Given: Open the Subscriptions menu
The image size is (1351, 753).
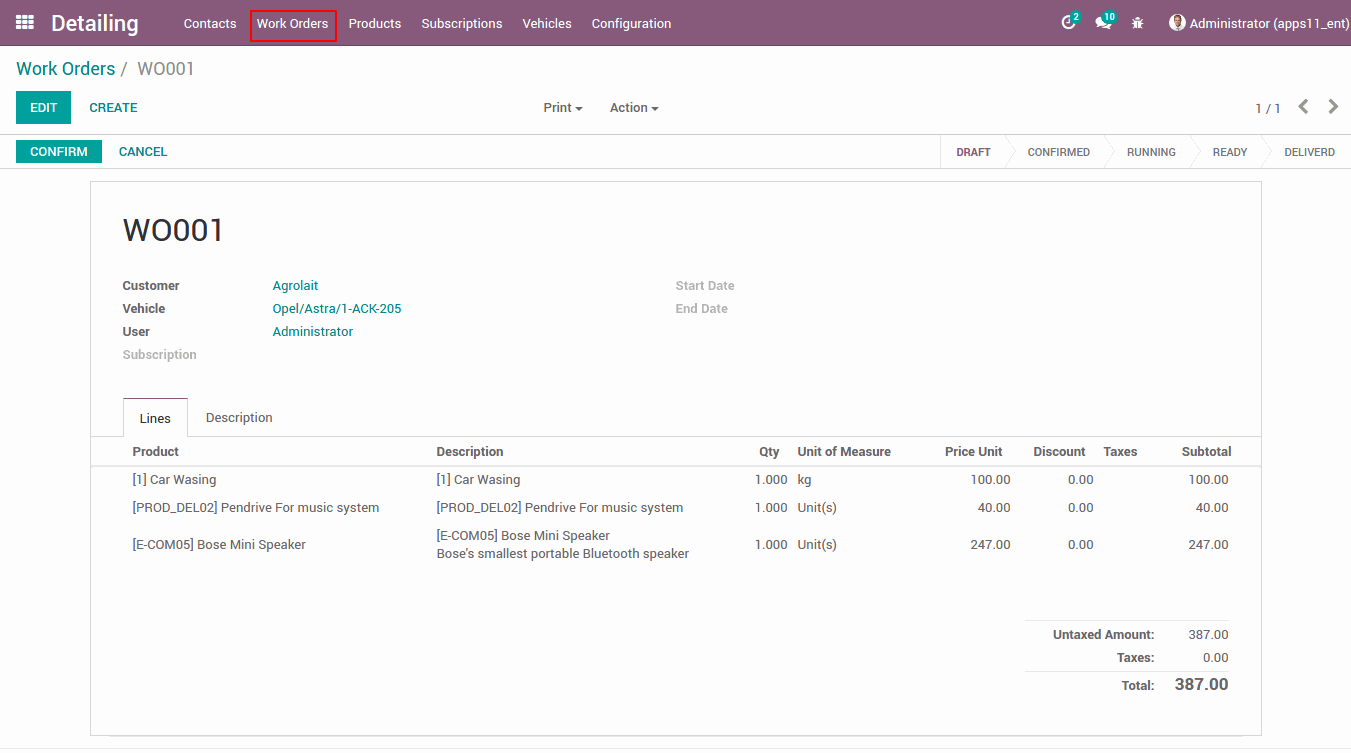Looking at the screenshot, I should pyautogui.click(x=462, y=23).
